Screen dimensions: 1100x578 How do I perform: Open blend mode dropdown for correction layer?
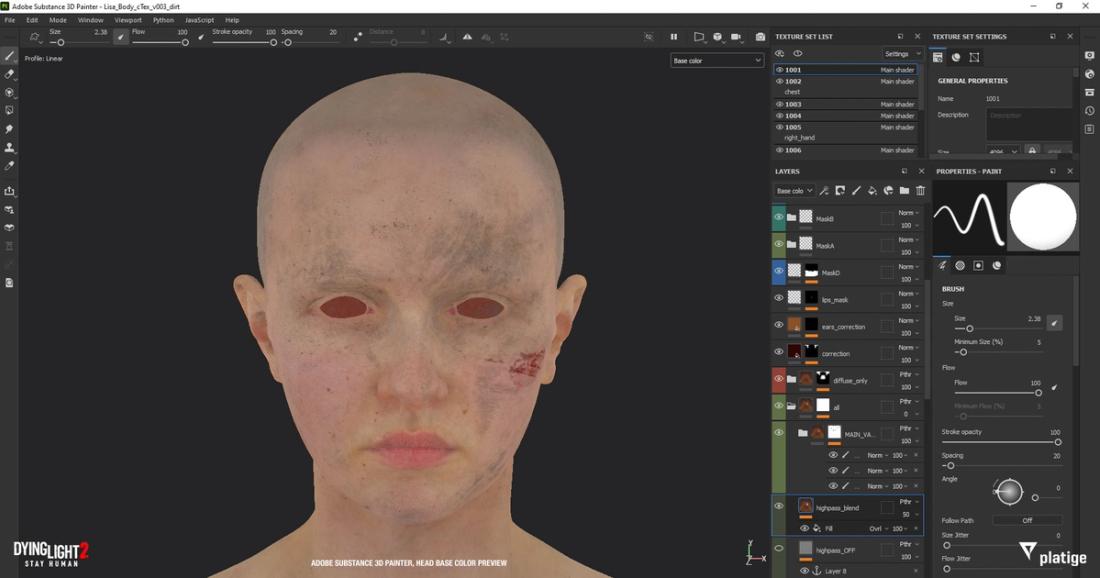click(x=908, y=347)
